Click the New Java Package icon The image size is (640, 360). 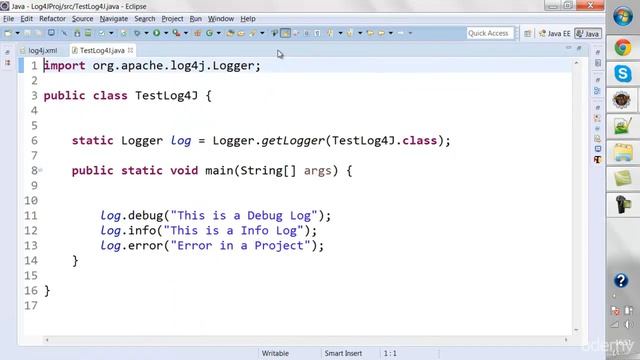tap(198, 33)
